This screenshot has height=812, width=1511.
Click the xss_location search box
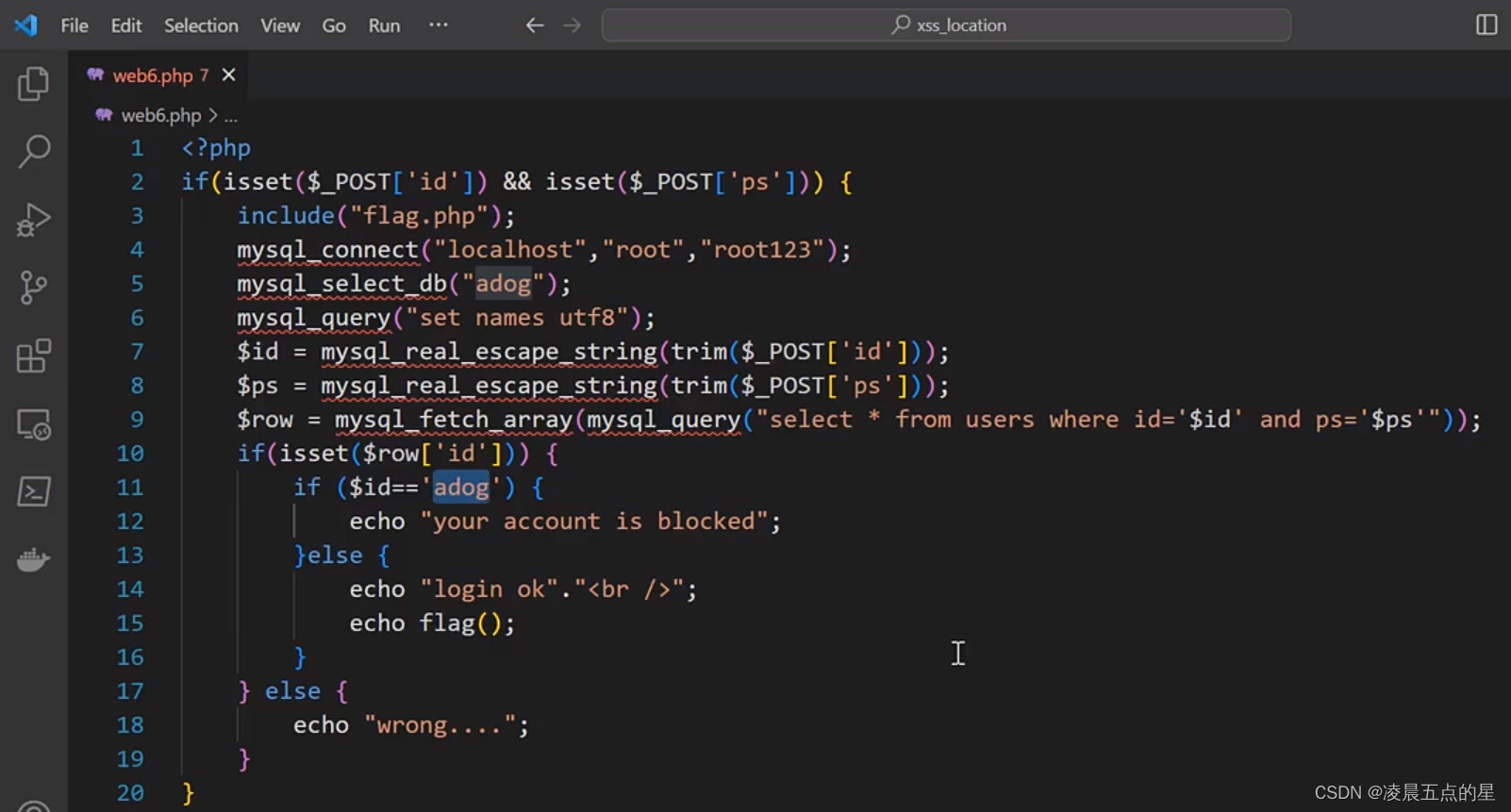(946, 25)
